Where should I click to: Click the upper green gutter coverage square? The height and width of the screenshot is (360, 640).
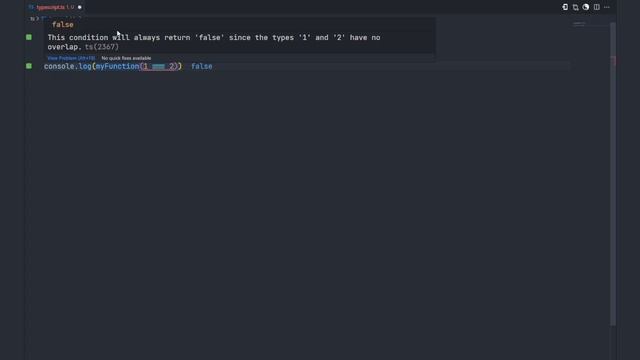pyautogui.click(x=29, y=37)
